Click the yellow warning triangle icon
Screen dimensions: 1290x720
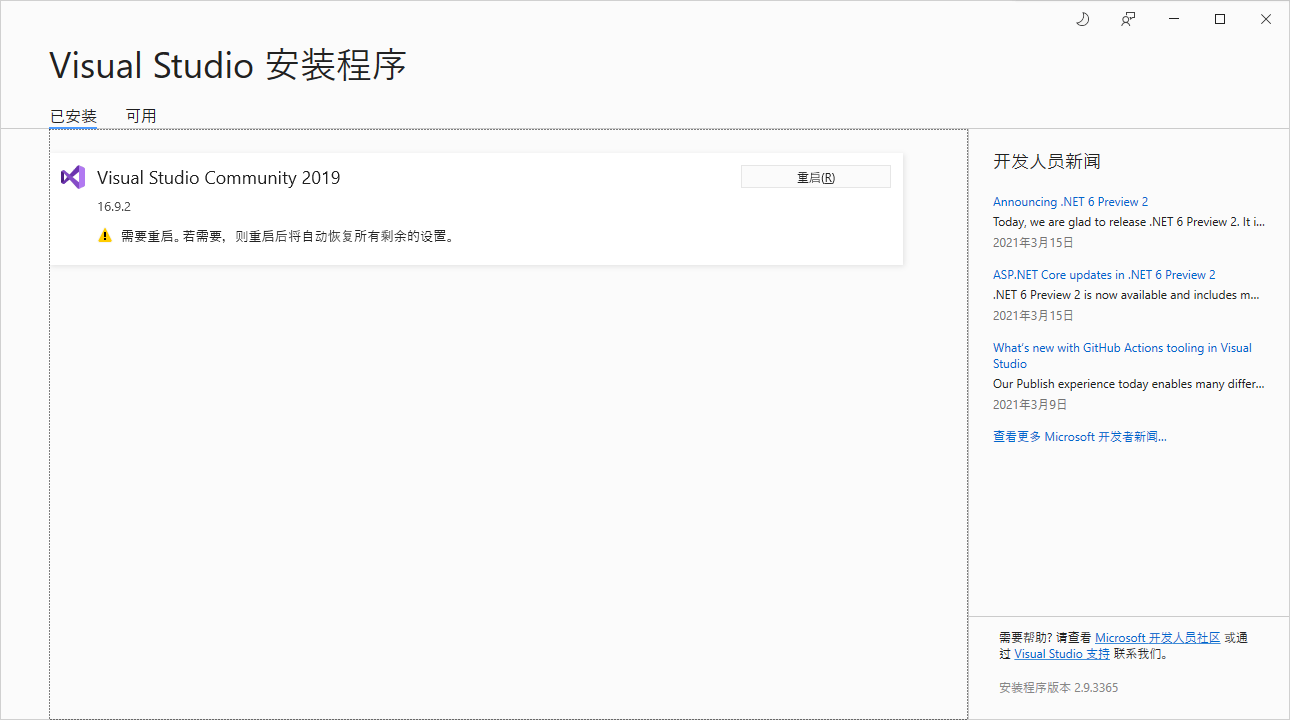105,236
